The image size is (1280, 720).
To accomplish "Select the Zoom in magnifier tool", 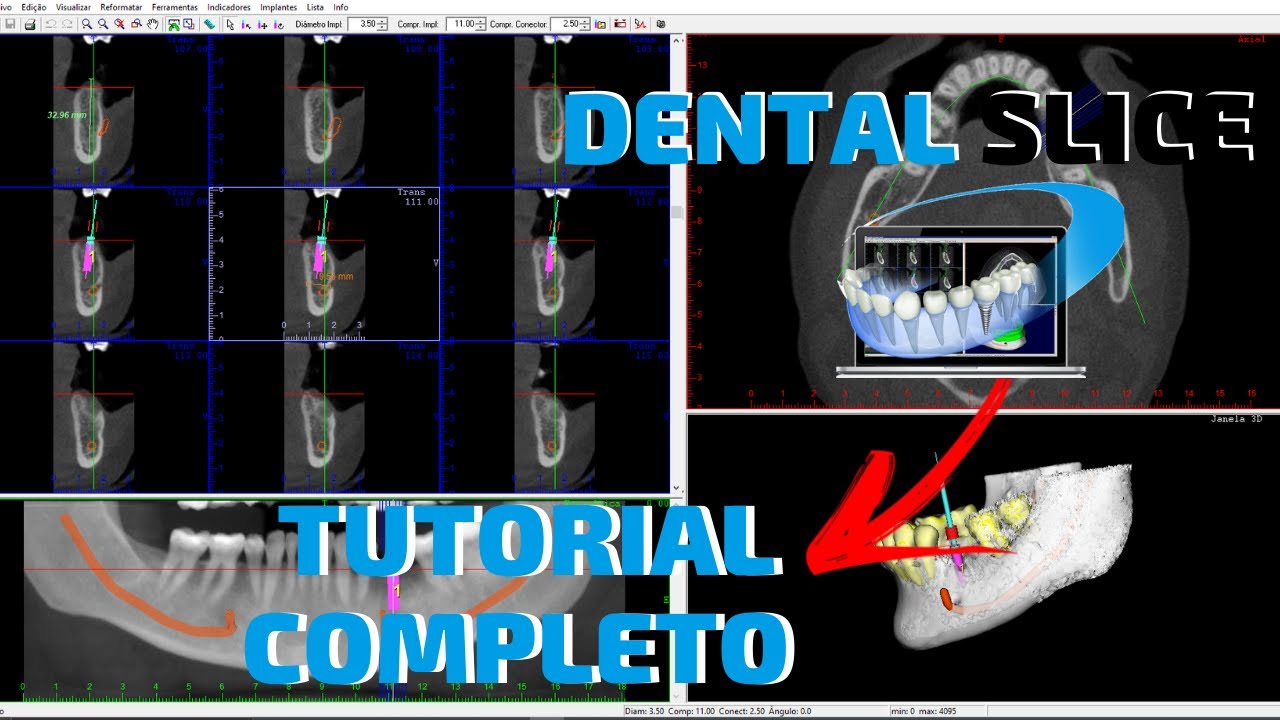I will click(87, 24).
